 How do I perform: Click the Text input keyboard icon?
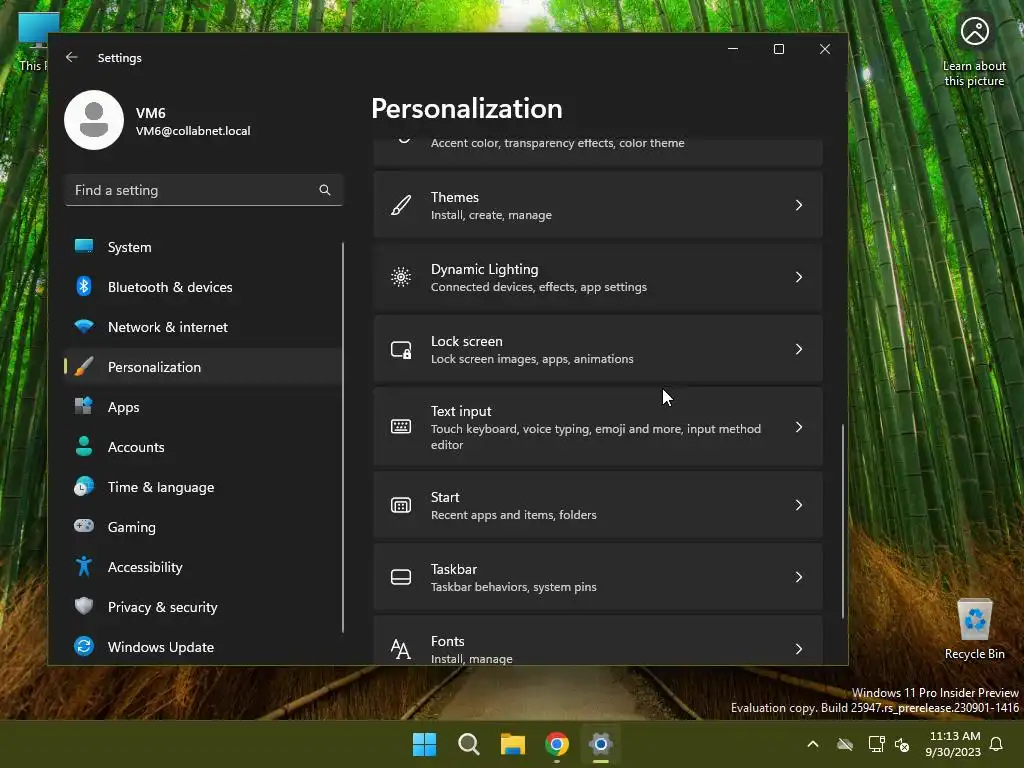pos(401,427)
